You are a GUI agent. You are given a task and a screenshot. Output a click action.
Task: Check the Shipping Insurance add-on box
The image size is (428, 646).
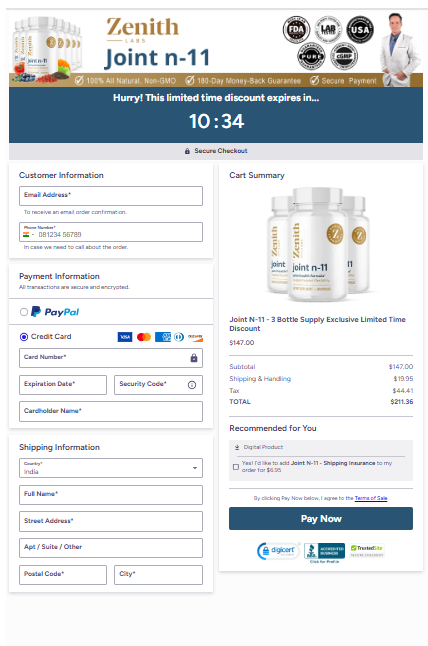pyautogui.click(x=236, y=467)
